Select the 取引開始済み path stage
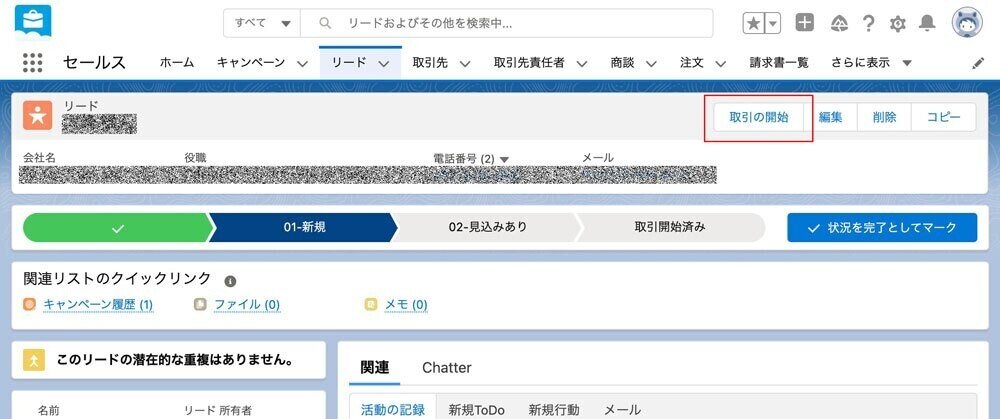Screen dimensions: 1000x419 (670, 227)
